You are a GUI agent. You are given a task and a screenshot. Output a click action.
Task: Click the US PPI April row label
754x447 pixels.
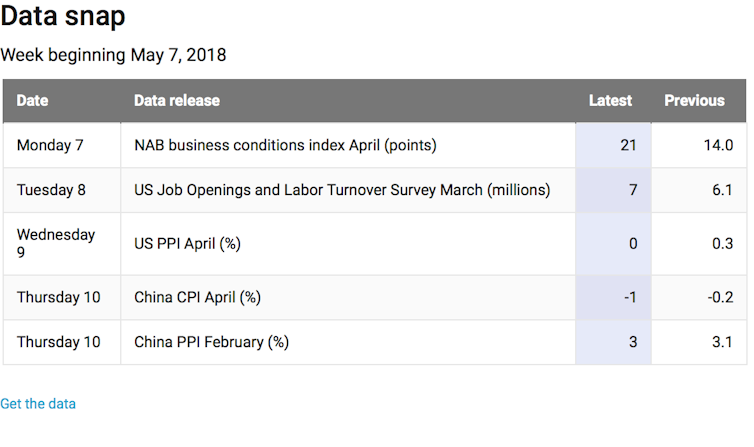[x=188, y=244]
